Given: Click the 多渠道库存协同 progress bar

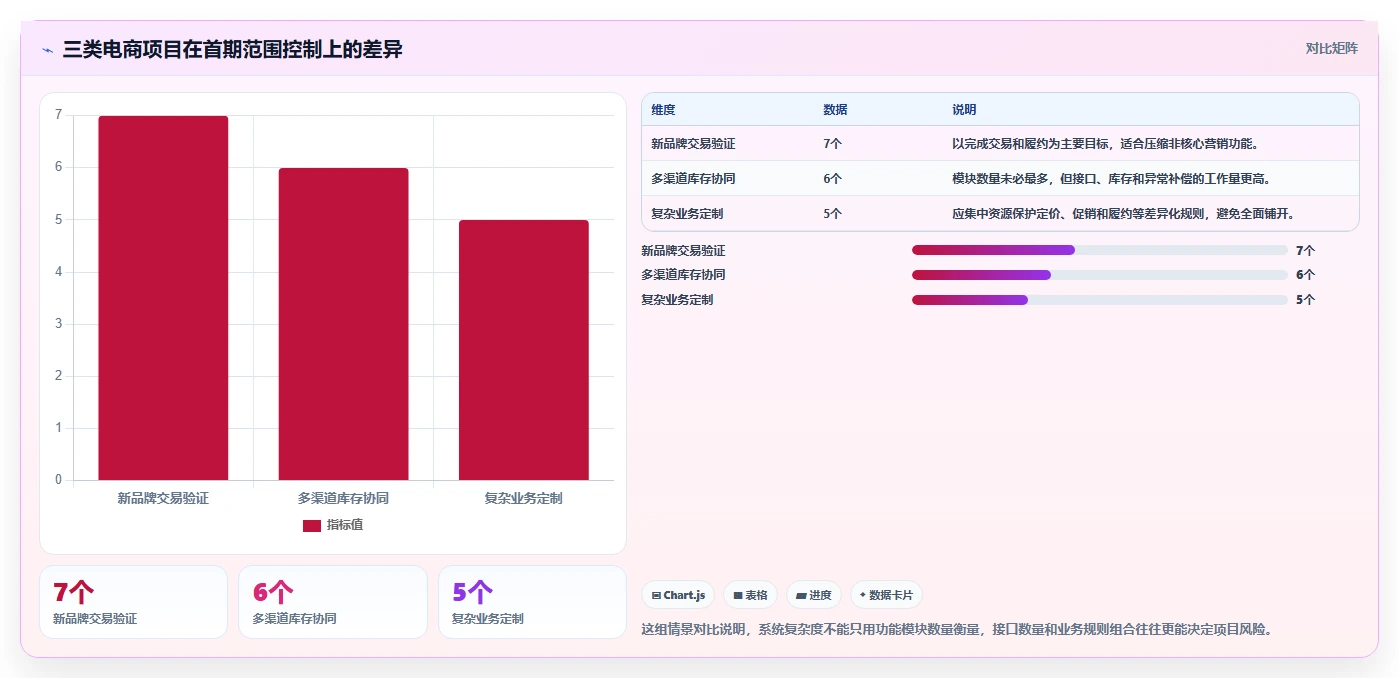Looking at the screenshot, I should [1100, 275].
